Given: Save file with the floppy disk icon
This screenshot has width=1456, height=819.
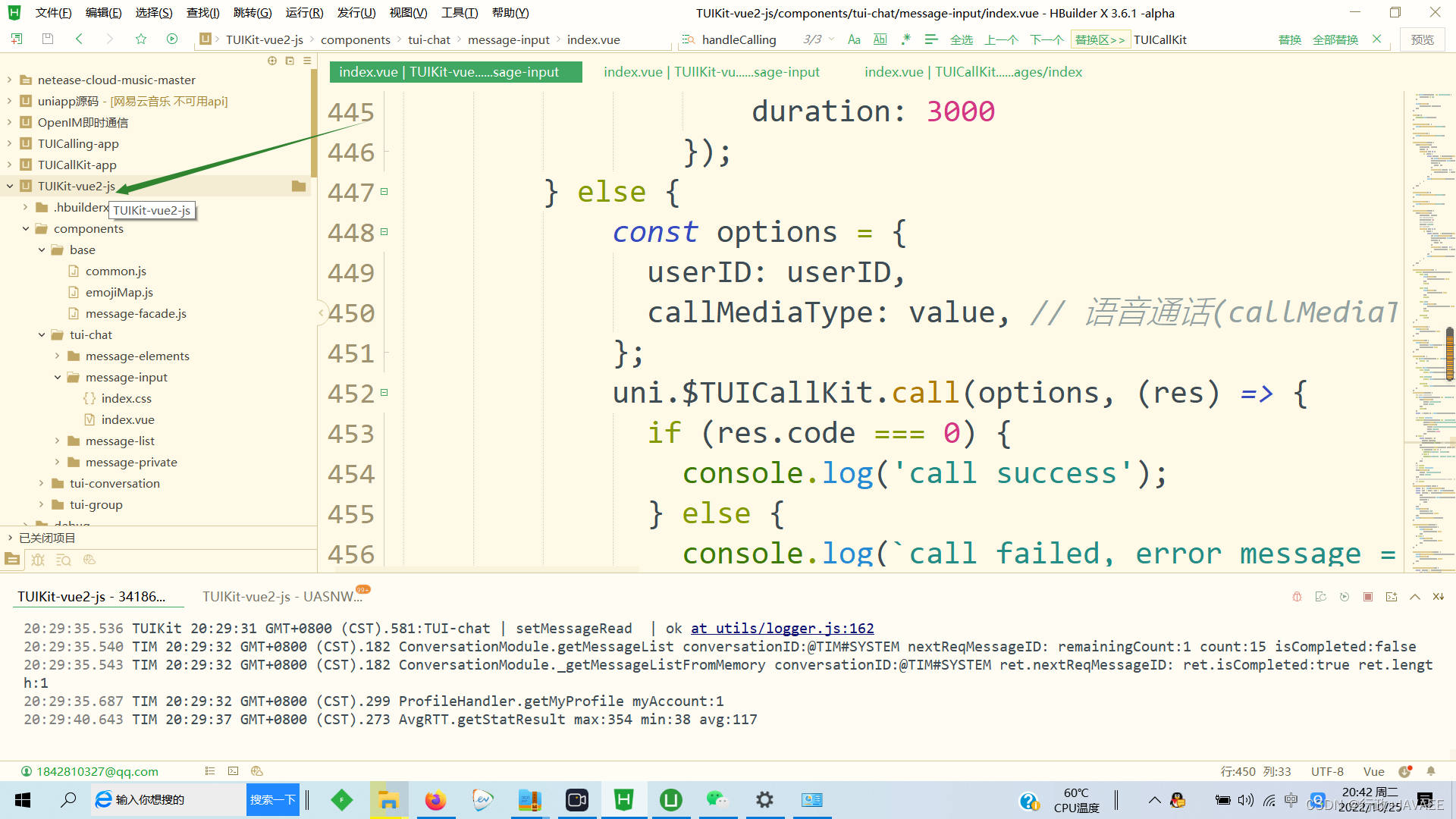Looking at the screenshot, I should [x=48, y=39].
